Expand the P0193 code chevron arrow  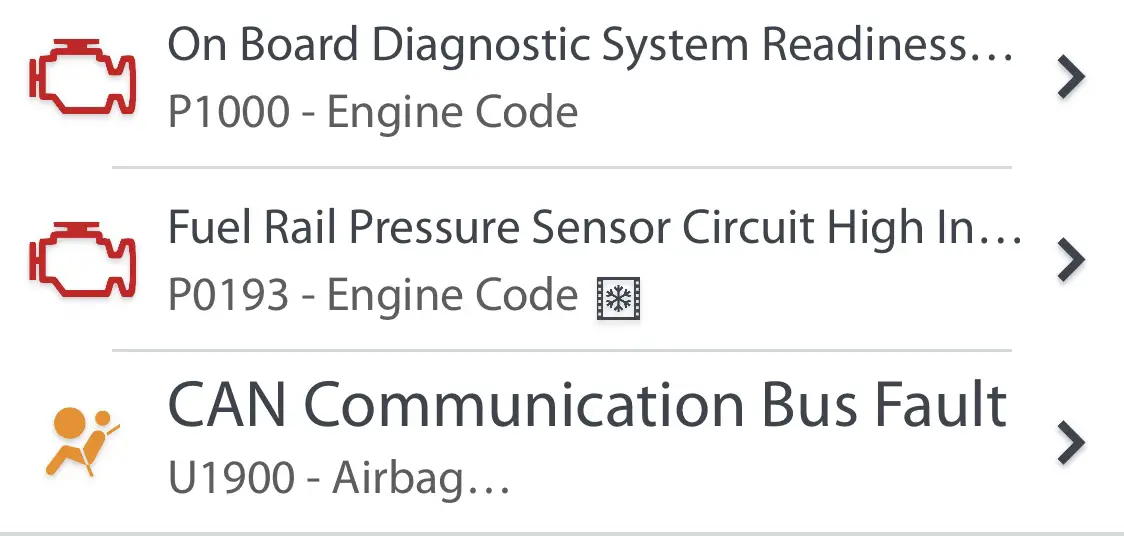[x=1071, y=260]
